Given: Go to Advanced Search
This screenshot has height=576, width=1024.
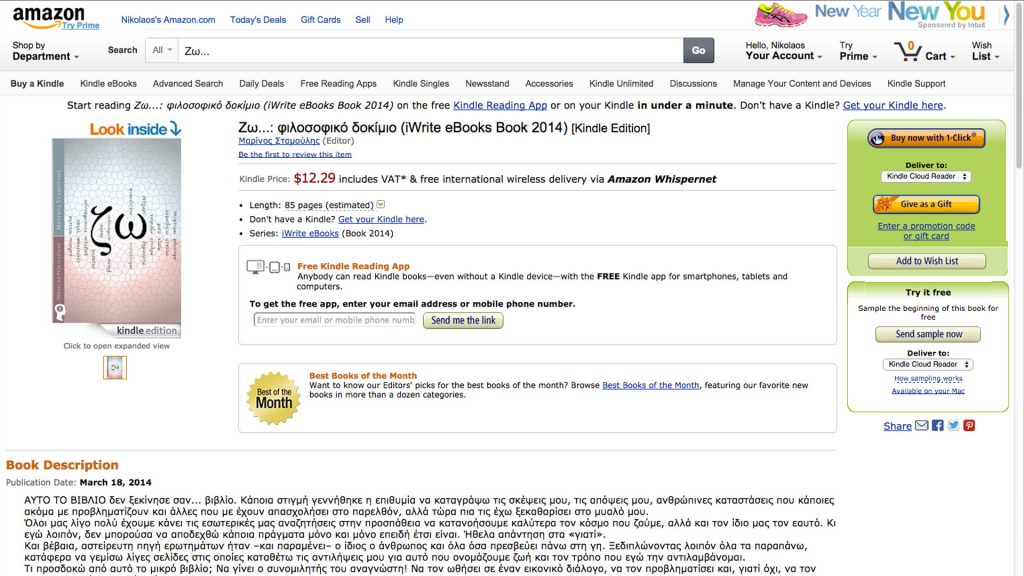Looking at the screenshot, I should tap(188, 84).
